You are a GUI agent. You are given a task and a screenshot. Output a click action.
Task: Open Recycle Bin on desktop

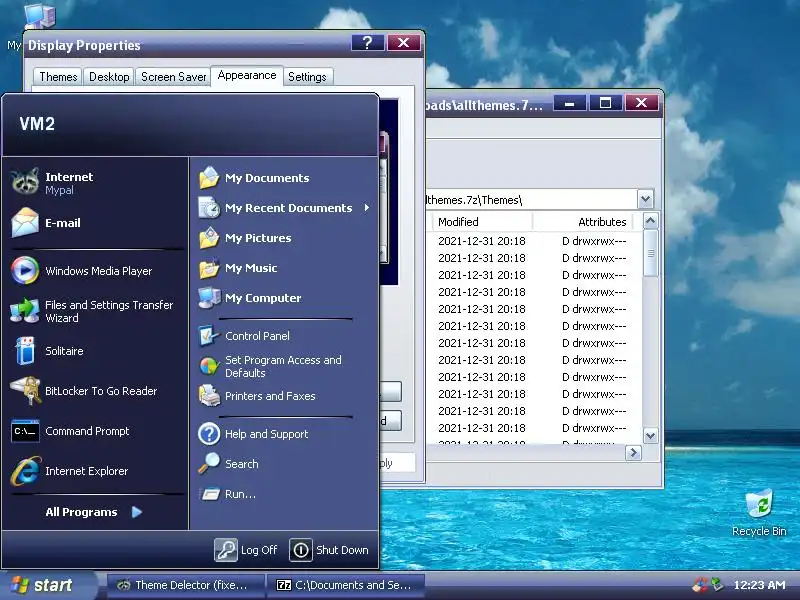coord(759,513)
